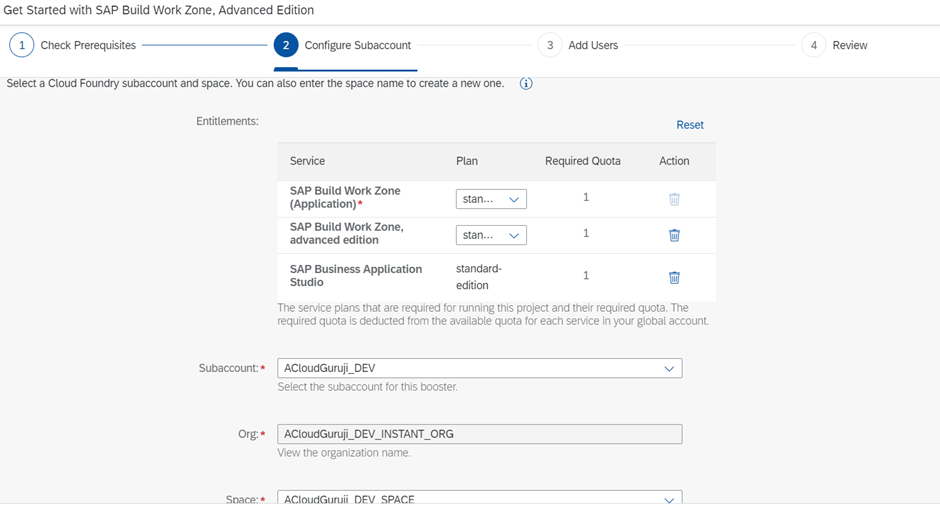Click step 3 circle icon
Screen dimensions: 940x505
549,46
